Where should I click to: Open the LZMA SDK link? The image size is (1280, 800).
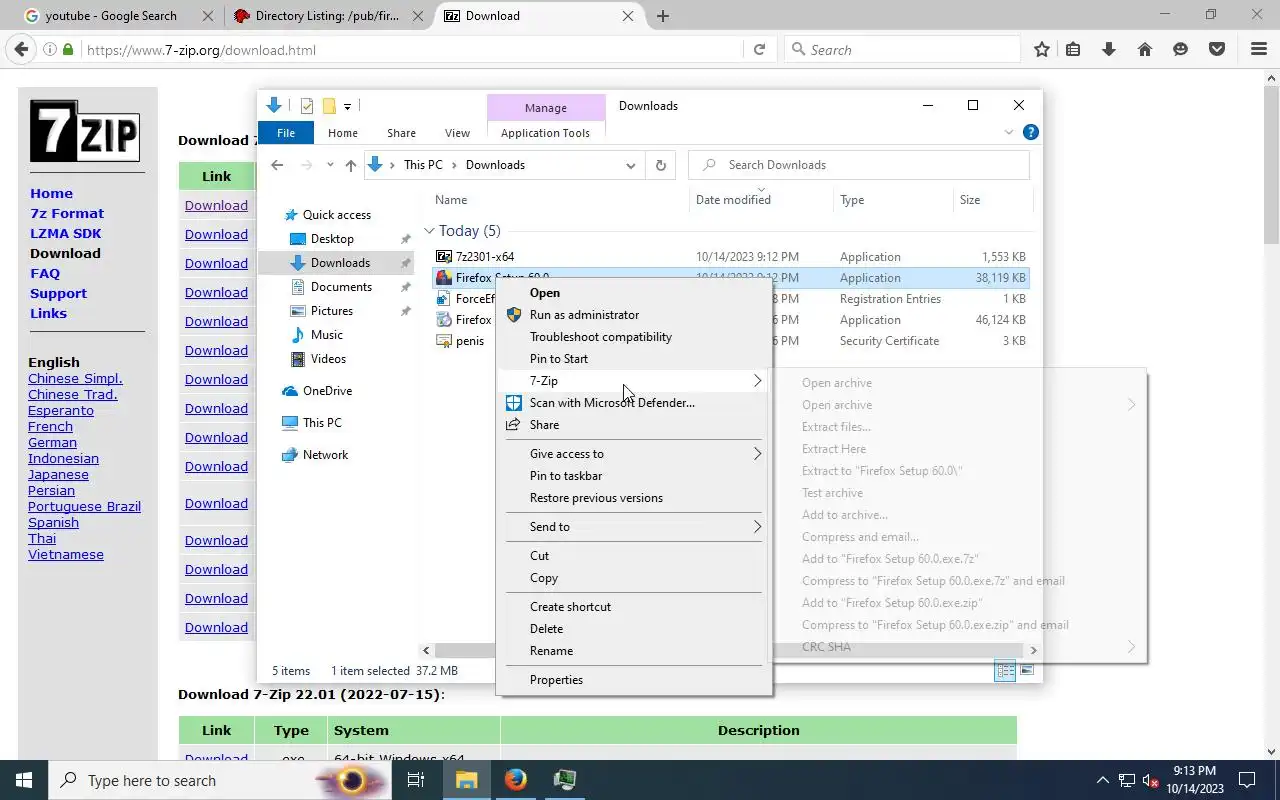[x=66, y=233]
